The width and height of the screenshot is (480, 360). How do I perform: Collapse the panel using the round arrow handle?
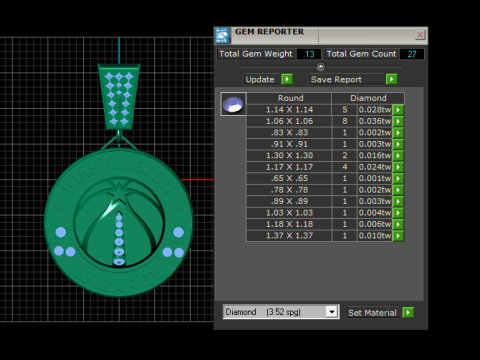pos(320,67)
